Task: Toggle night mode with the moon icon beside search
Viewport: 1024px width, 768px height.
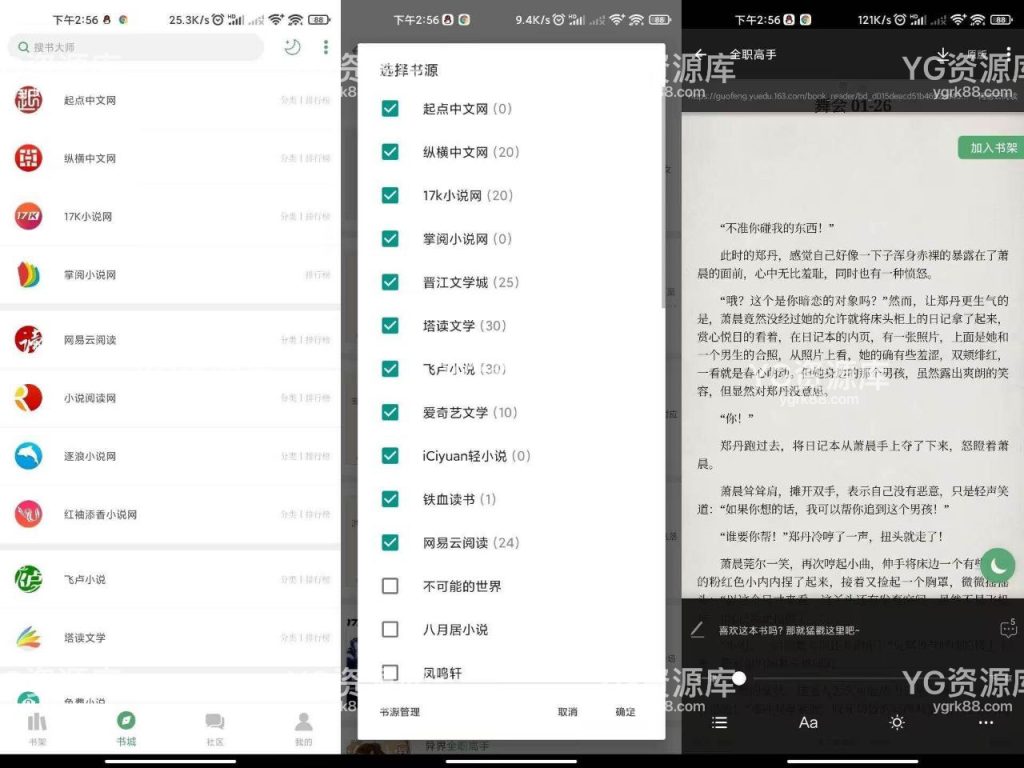Action: 293,47
